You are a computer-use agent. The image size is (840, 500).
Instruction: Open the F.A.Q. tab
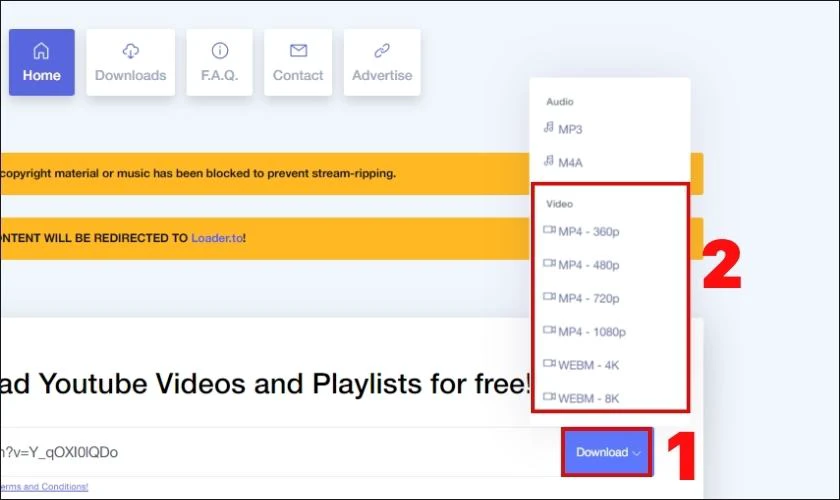(220, 62)
